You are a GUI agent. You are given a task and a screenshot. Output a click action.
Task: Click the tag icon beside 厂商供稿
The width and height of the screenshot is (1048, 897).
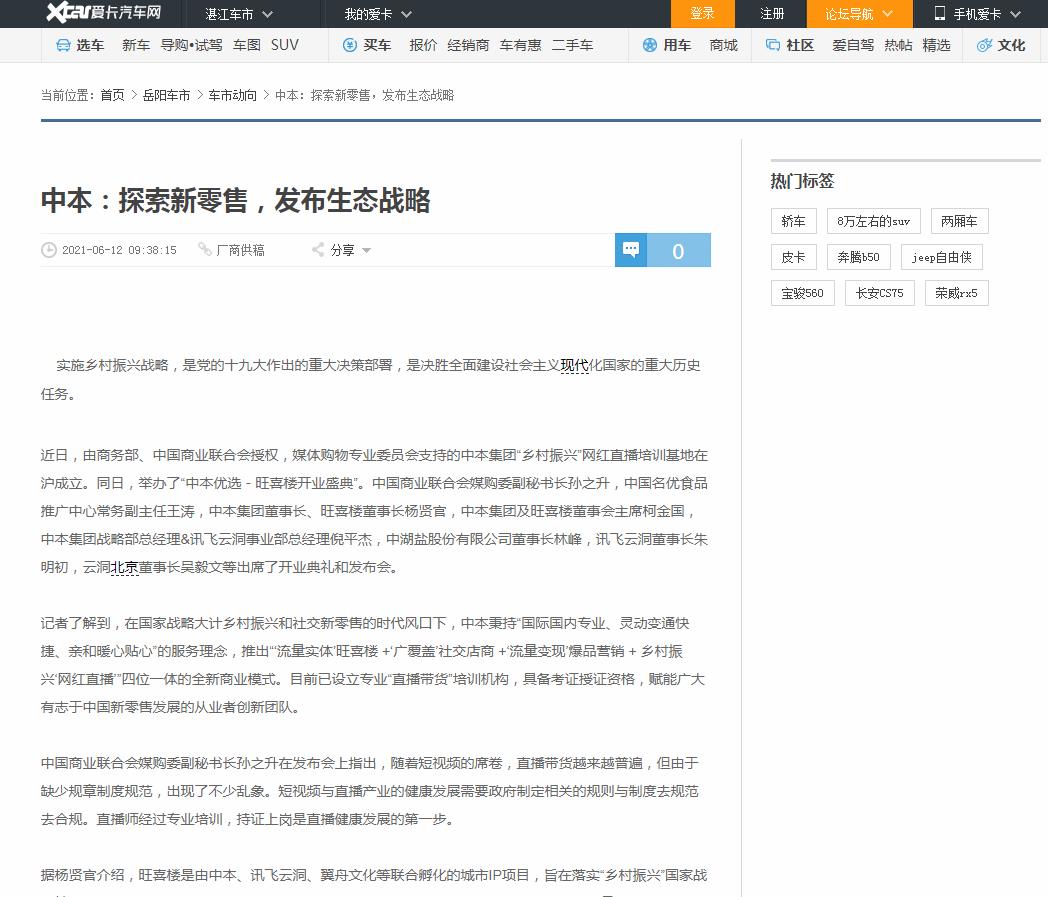[x=205, y=249]
